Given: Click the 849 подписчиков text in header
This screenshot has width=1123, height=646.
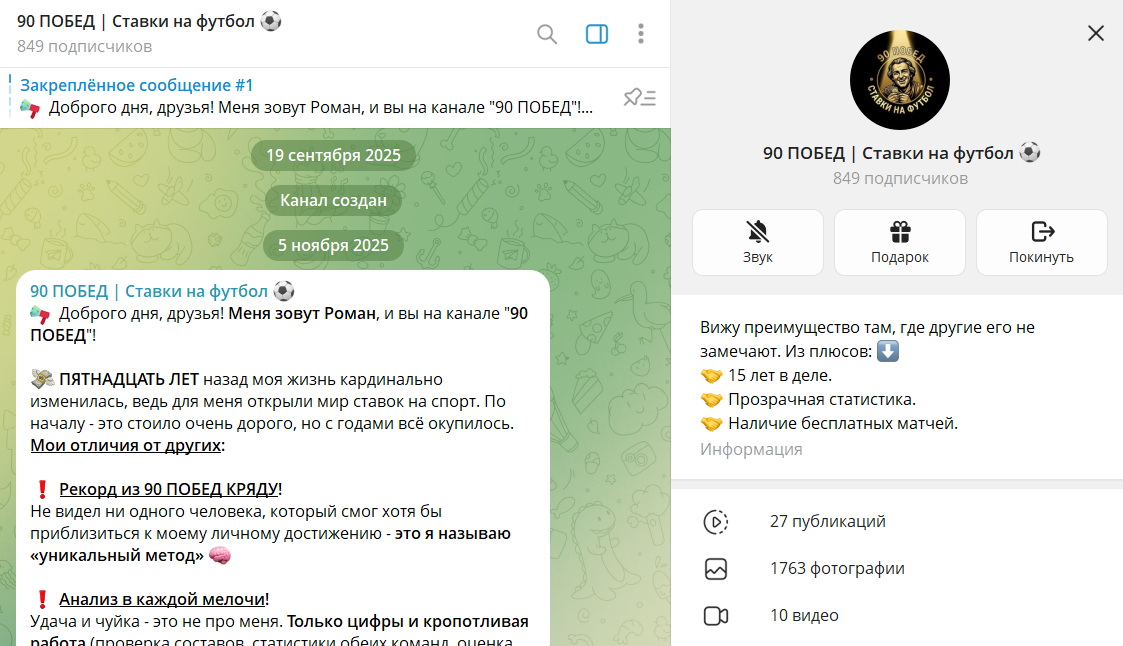Looking at the screenshot, I should pos(85,47).
